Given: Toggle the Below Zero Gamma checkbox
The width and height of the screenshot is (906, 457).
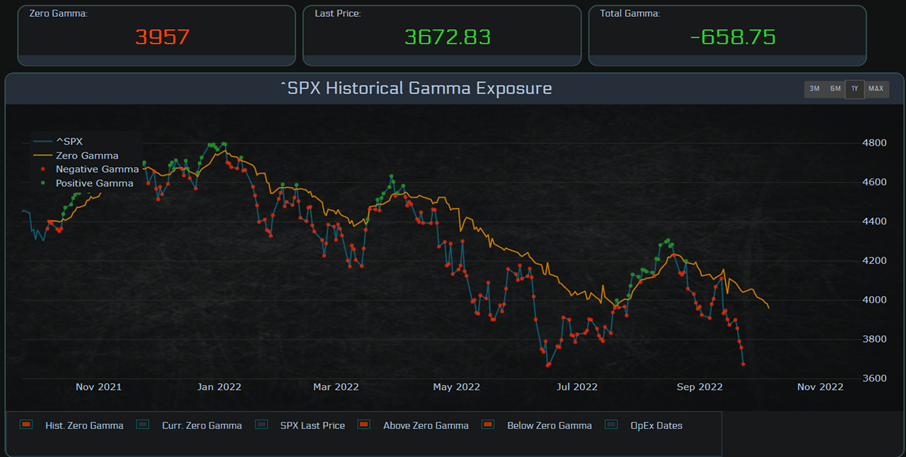Looking at the screenshot, I should click(x=488, y=425).
